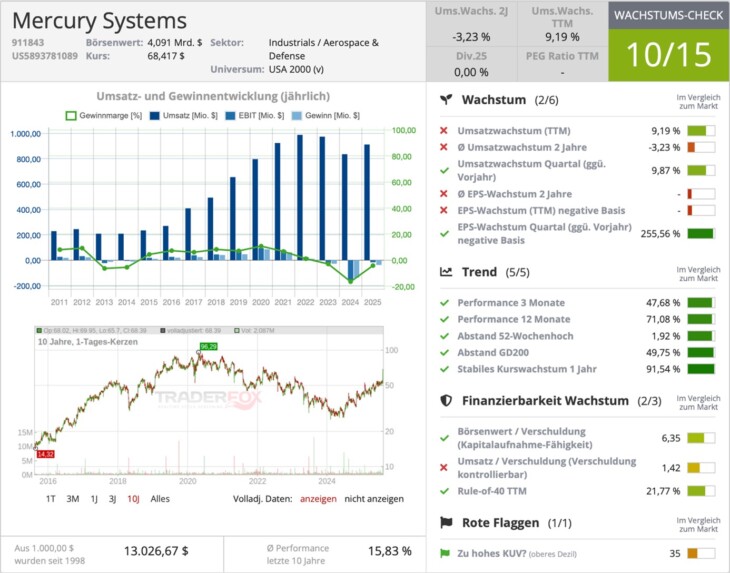Click green checkmark for EPS-Wachstum Quartal
The image size is (730, 573).
[x=444, y=233]
